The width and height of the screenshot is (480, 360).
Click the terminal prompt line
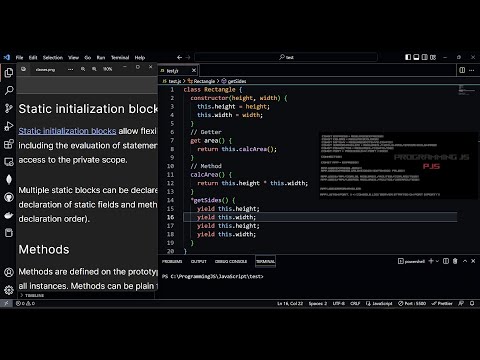coord(213,276)
